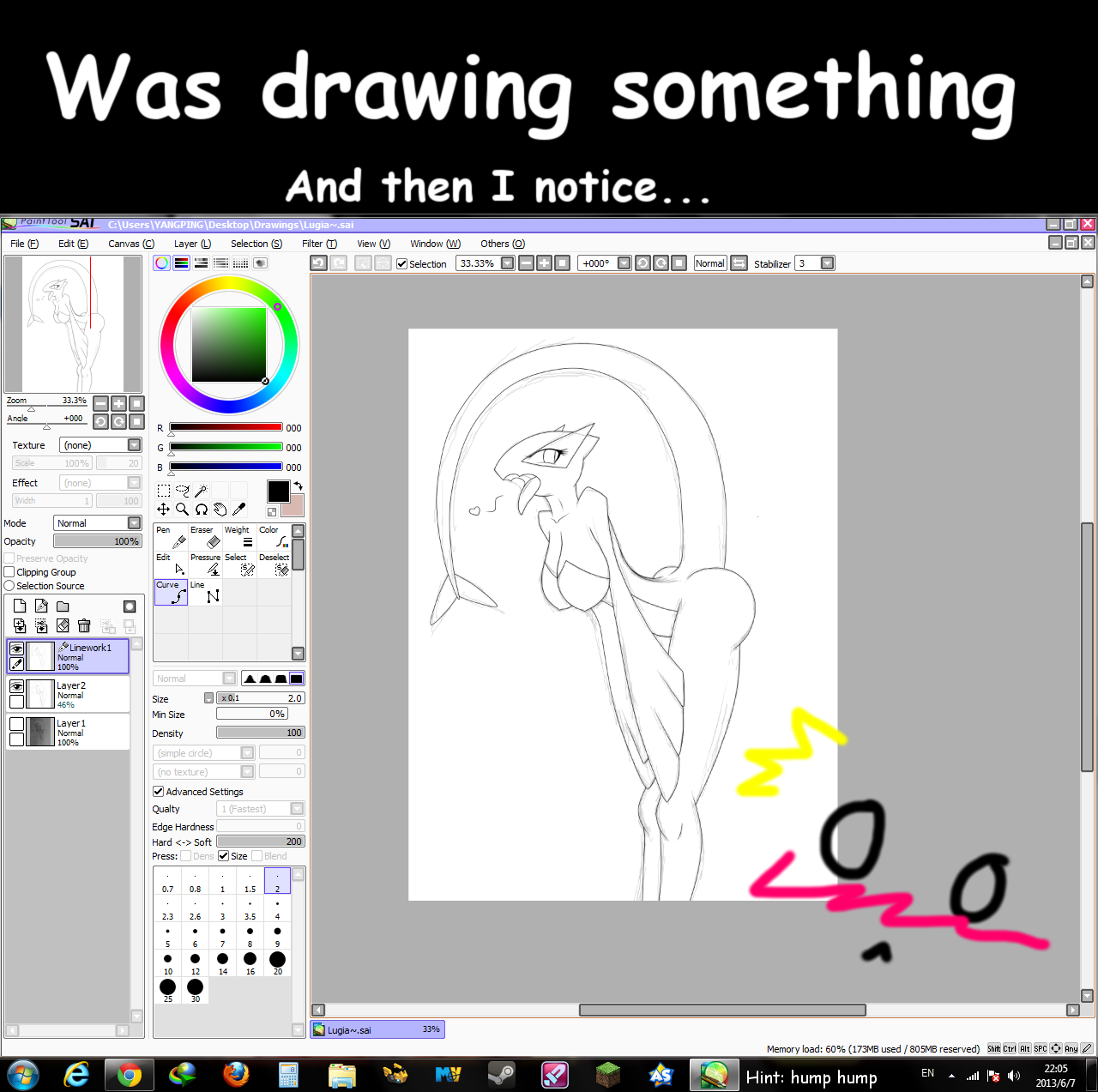
Task: Choose brush size preset 5
Action: (x=167, y=936)
